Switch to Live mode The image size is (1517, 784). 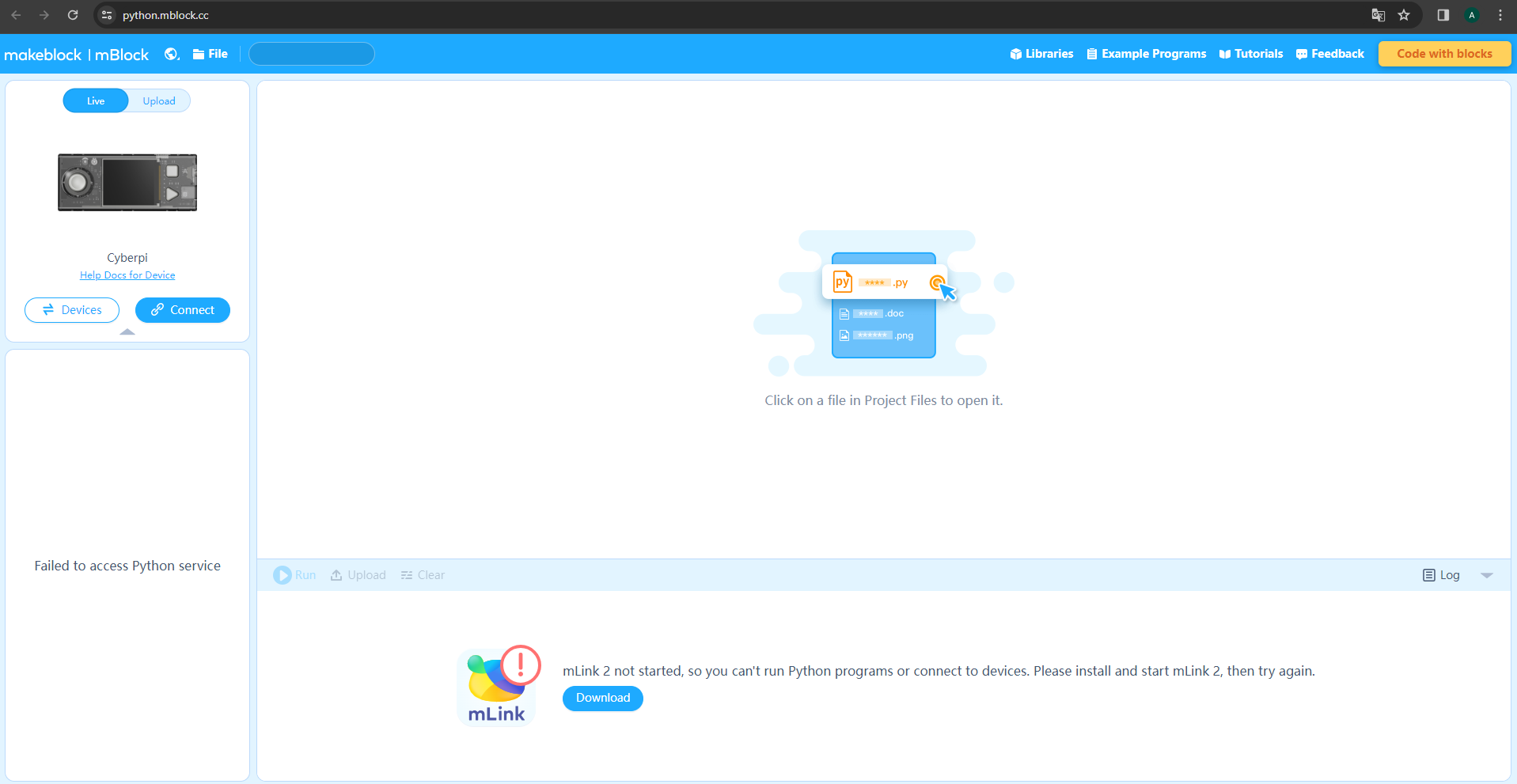coord(96,100)
